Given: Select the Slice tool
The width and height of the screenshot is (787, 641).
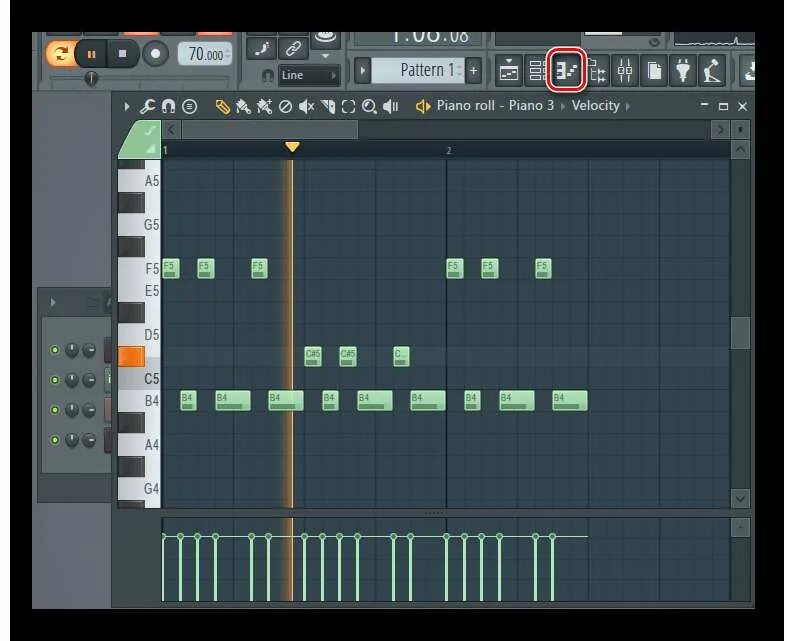Looking at the screenshot, I should [327, 106].
